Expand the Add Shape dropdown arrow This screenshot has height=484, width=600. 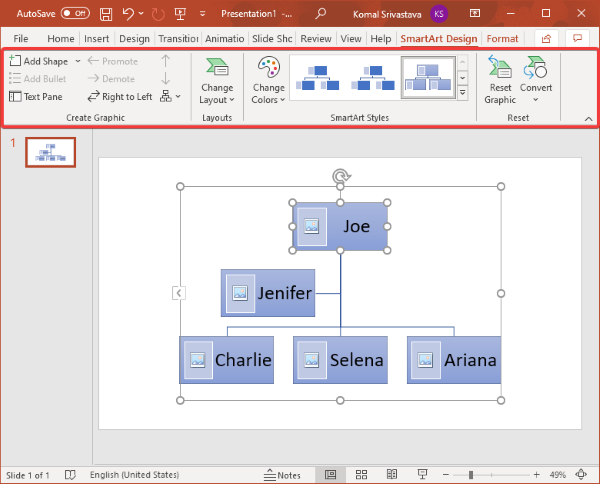click(x=77, y=61)
